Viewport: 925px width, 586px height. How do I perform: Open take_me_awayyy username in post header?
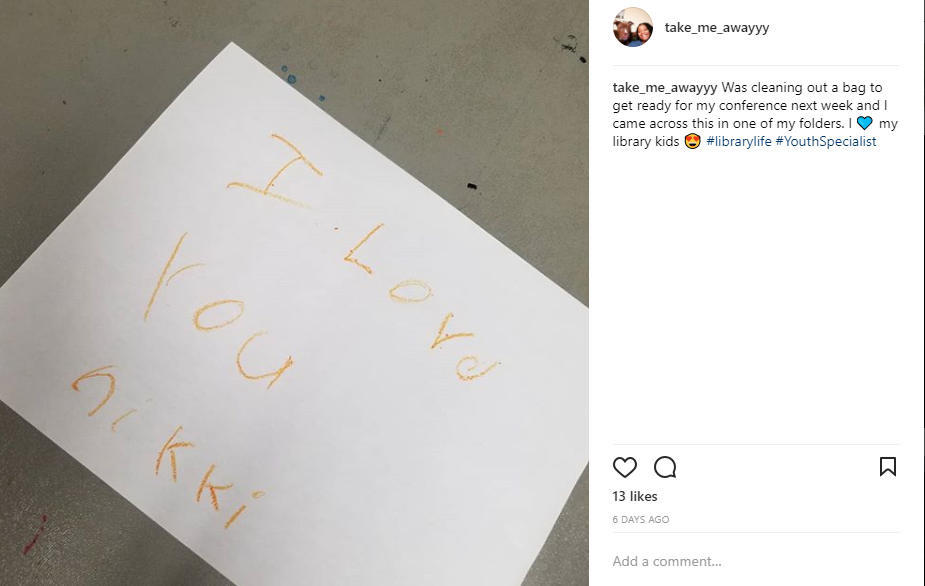717,27
